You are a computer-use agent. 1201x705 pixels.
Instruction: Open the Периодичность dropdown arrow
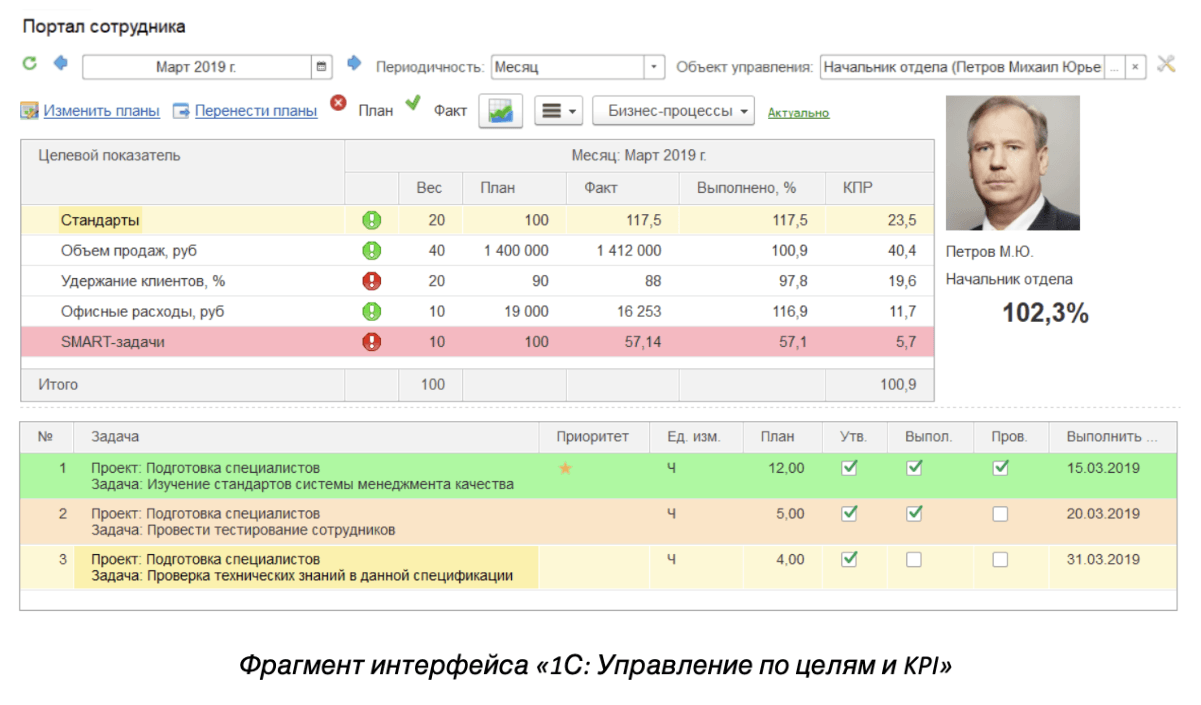(x=654, y=67)
